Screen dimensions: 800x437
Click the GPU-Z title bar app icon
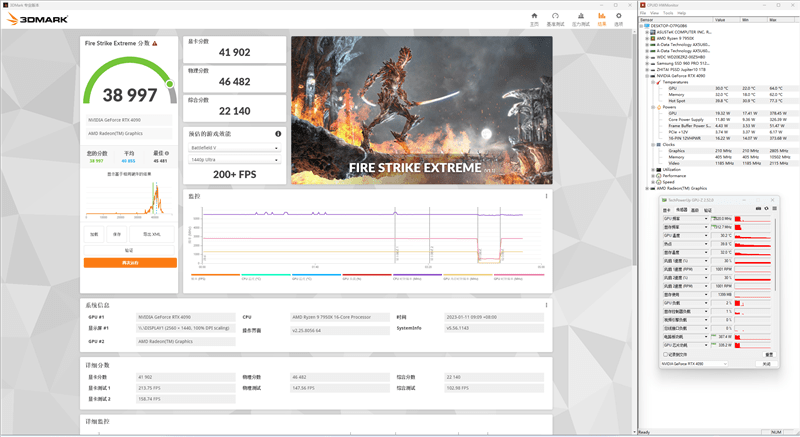(x=664, y=200)
